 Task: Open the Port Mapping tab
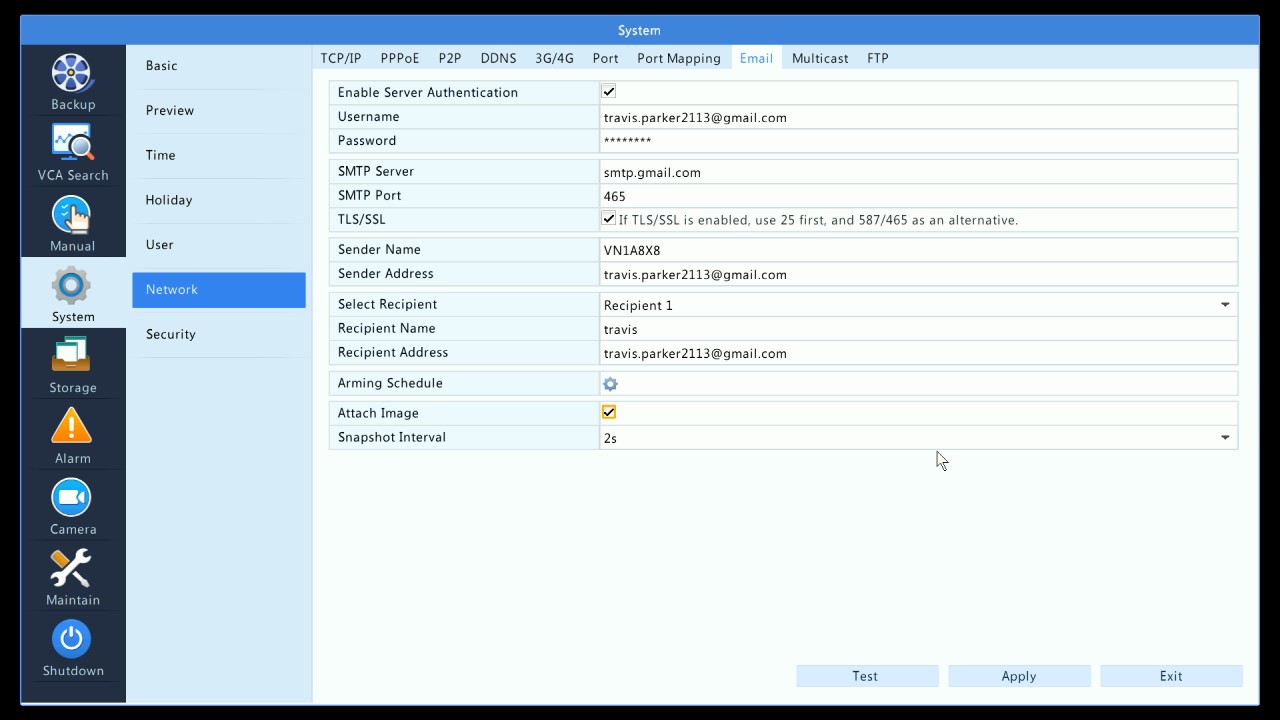pos(678,58)
